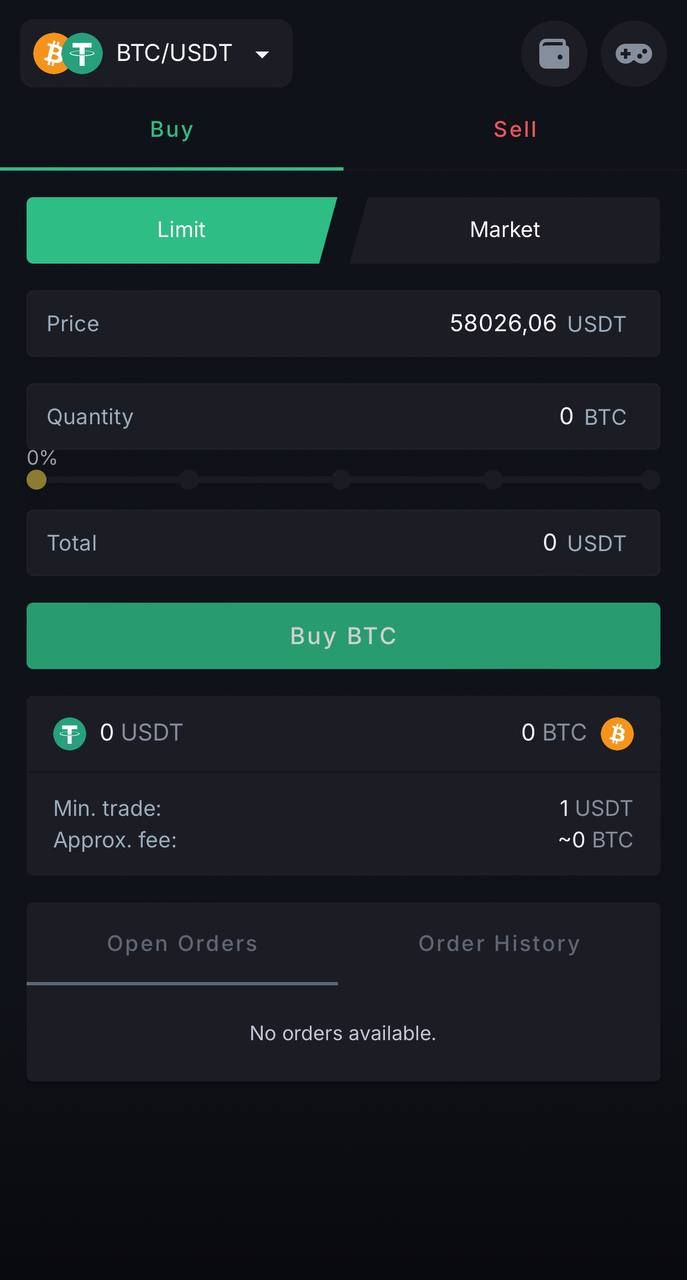Open the game controller icon
Image resolution: width=687 pixels, height=1280 pixels.
[634, 53]
